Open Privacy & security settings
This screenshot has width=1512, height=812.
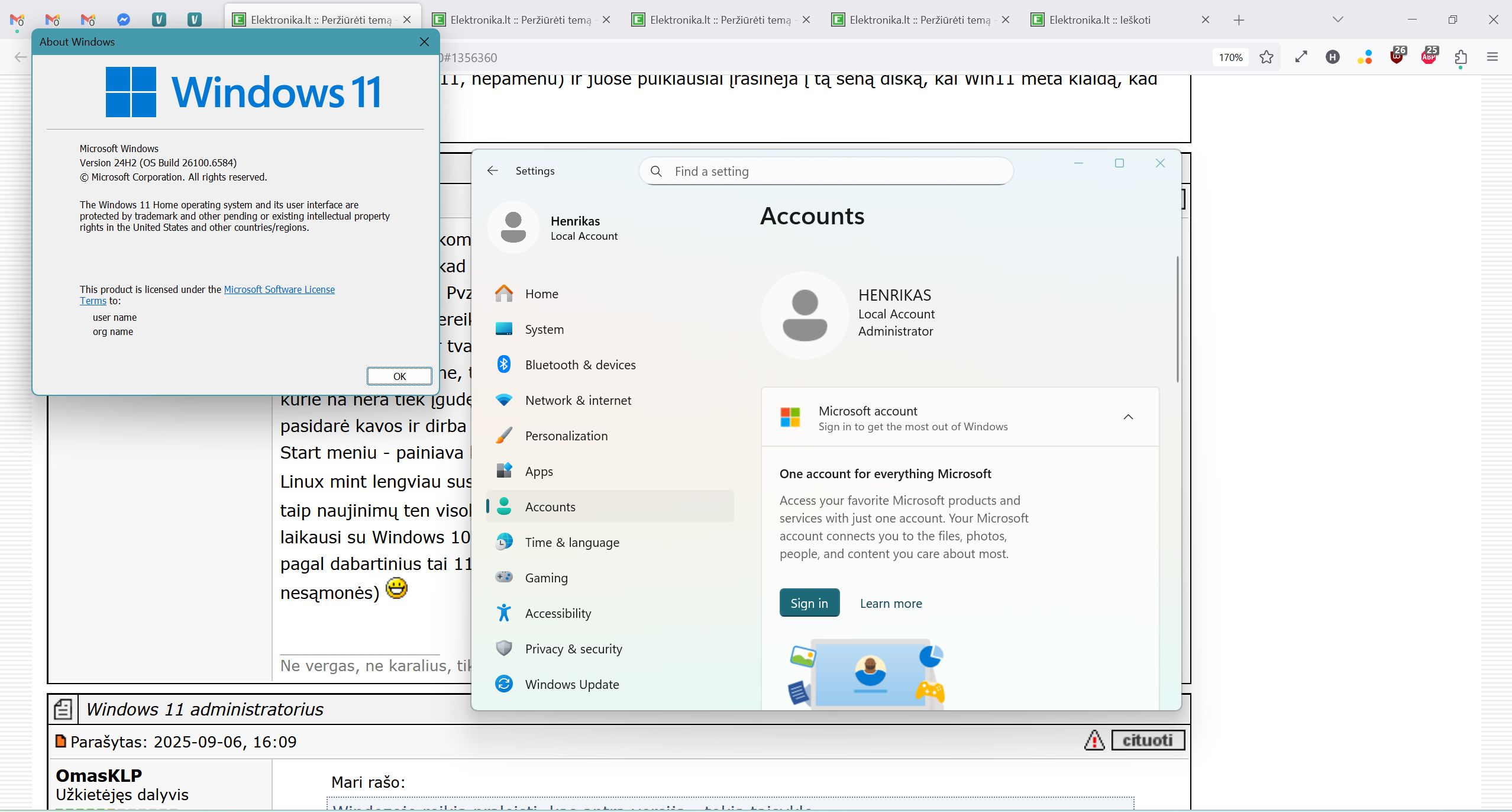click(x=610, y=649)
